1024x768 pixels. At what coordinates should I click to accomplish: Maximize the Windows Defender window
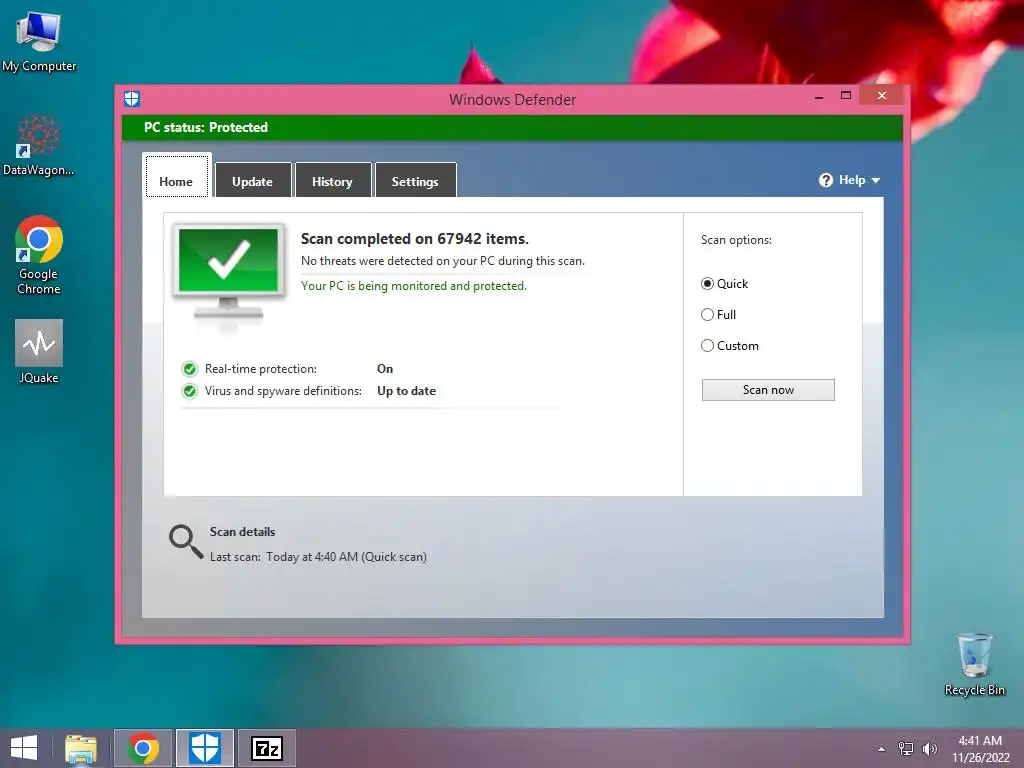(846, 96)
